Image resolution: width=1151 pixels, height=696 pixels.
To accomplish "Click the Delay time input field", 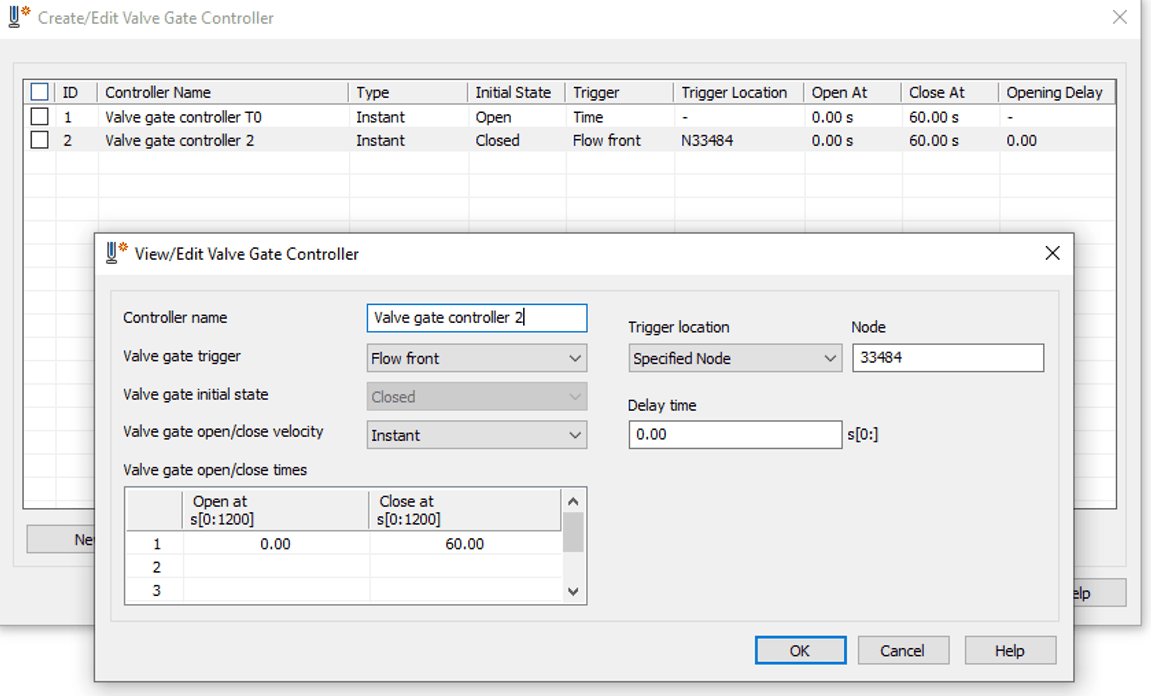I will pyautogui.click(x=735, y=435).
